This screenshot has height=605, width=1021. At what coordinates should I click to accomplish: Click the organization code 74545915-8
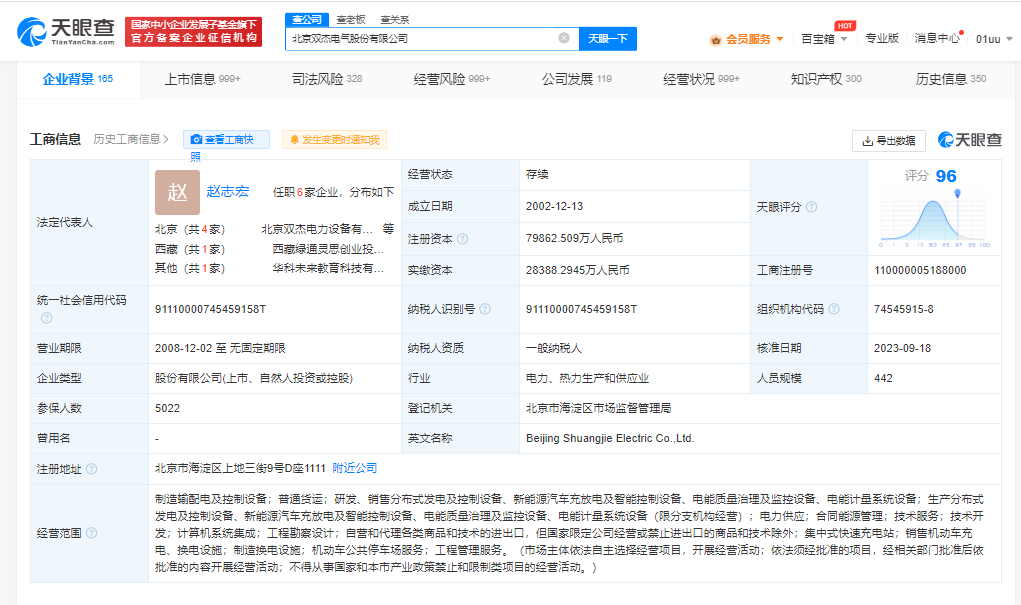904,309
